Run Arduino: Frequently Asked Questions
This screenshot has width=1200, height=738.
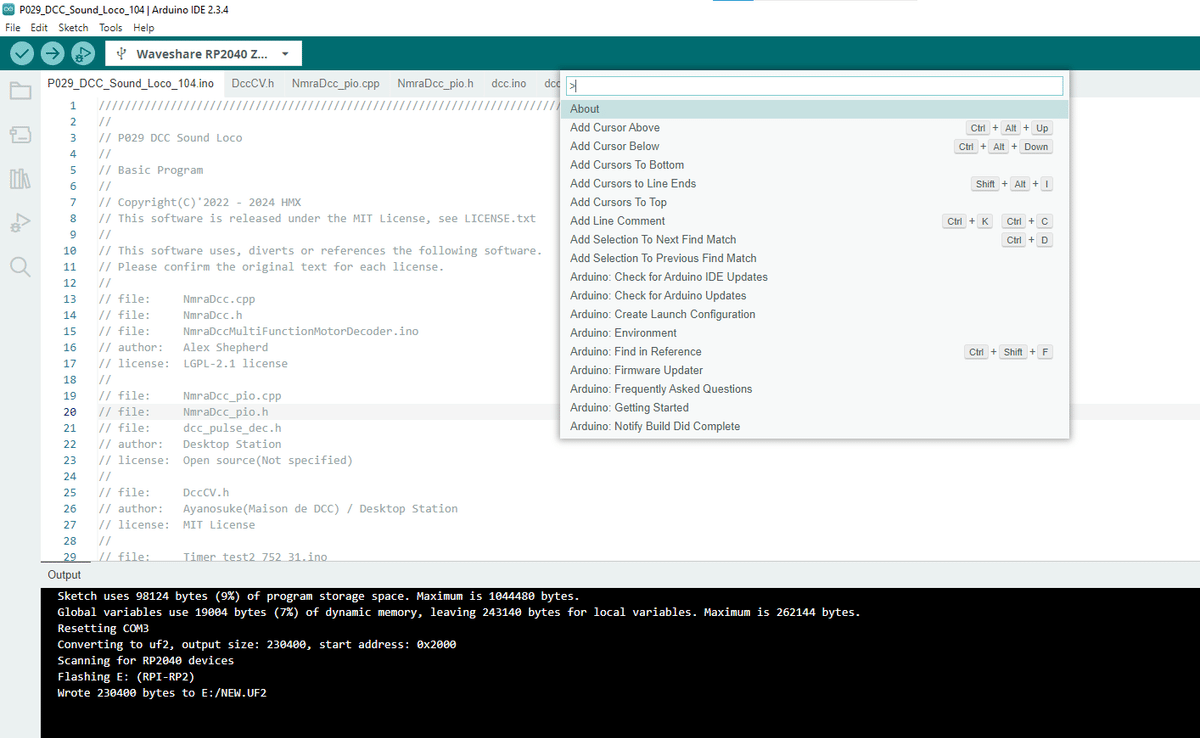click(814, 389)
